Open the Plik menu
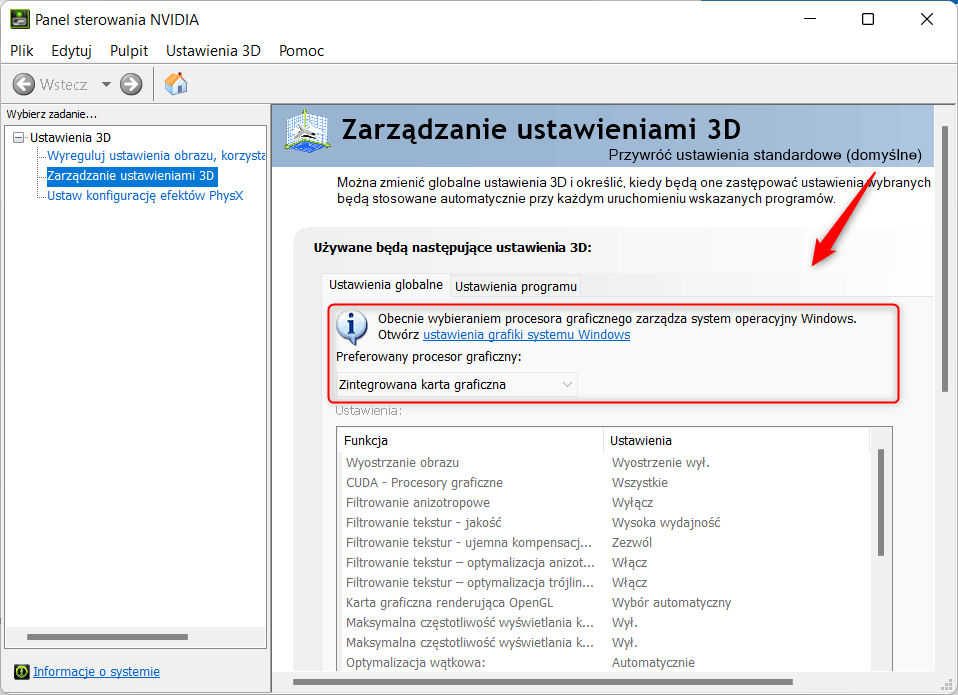This screenshot has width=958, height=695. (x=21, y=51)
